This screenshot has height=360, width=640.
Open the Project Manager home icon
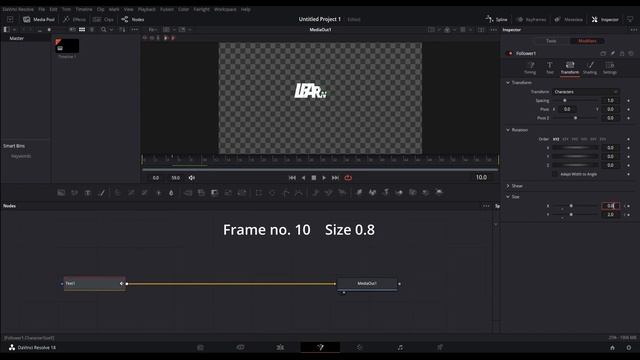click(612, 348)
